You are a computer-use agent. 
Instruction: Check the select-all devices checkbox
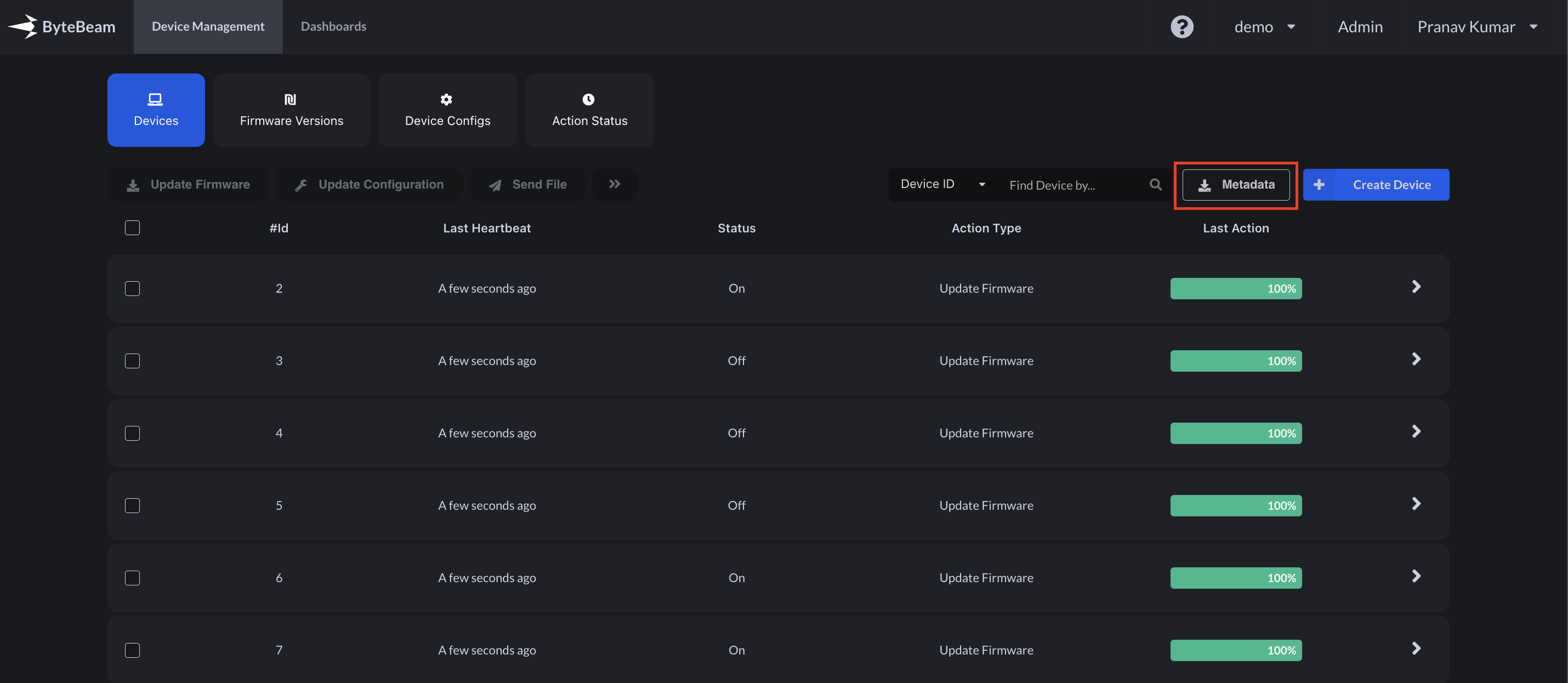pos(132,227)
